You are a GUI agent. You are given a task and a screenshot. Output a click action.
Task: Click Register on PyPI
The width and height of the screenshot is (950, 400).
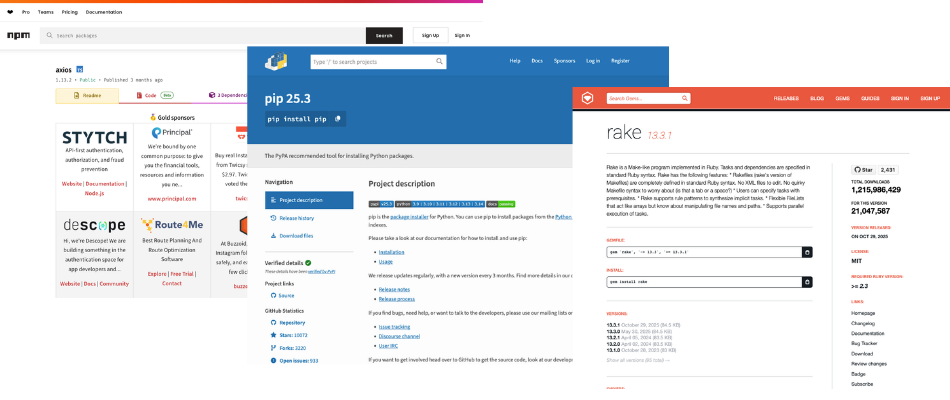[620, 61]
